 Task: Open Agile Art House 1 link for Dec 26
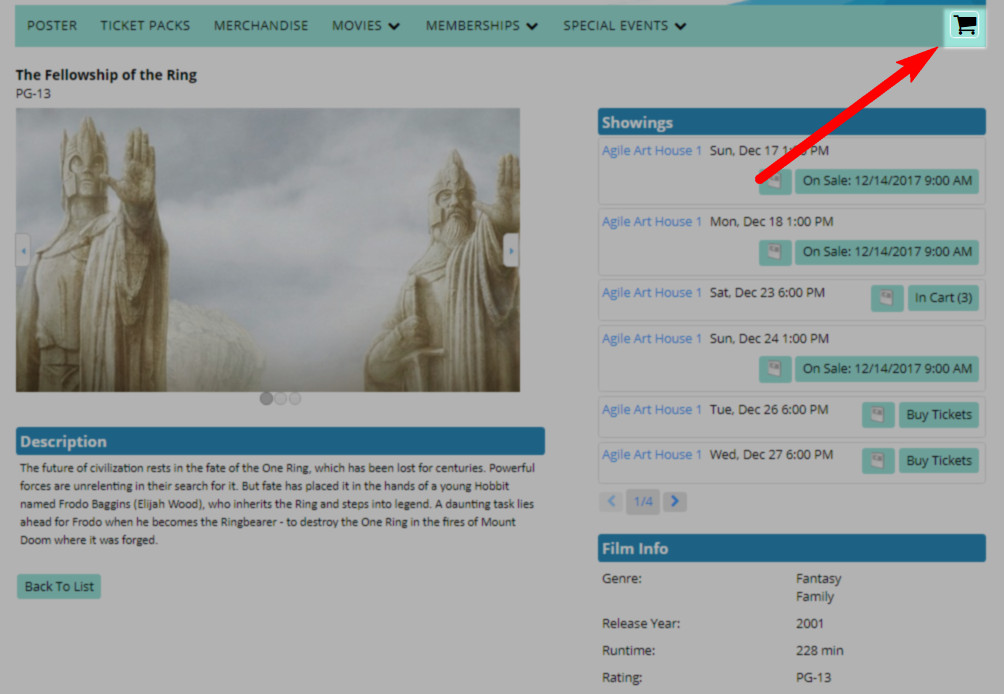(652, 410)
